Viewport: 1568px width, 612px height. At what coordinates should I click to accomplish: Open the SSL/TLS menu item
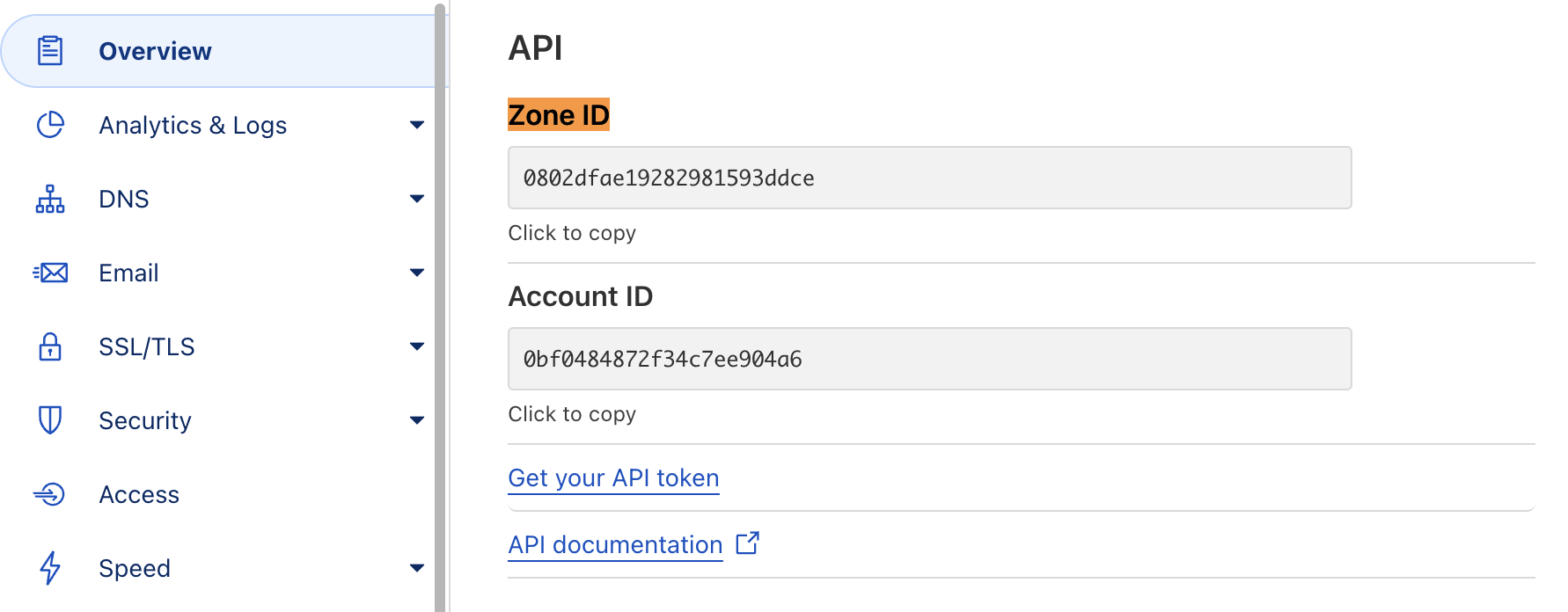coord(220,346)
